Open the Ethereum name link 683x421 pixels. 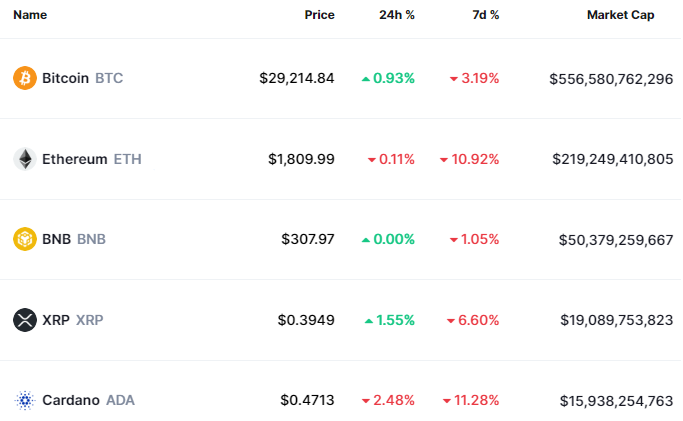pyautogui.click(x=74, y=159)
